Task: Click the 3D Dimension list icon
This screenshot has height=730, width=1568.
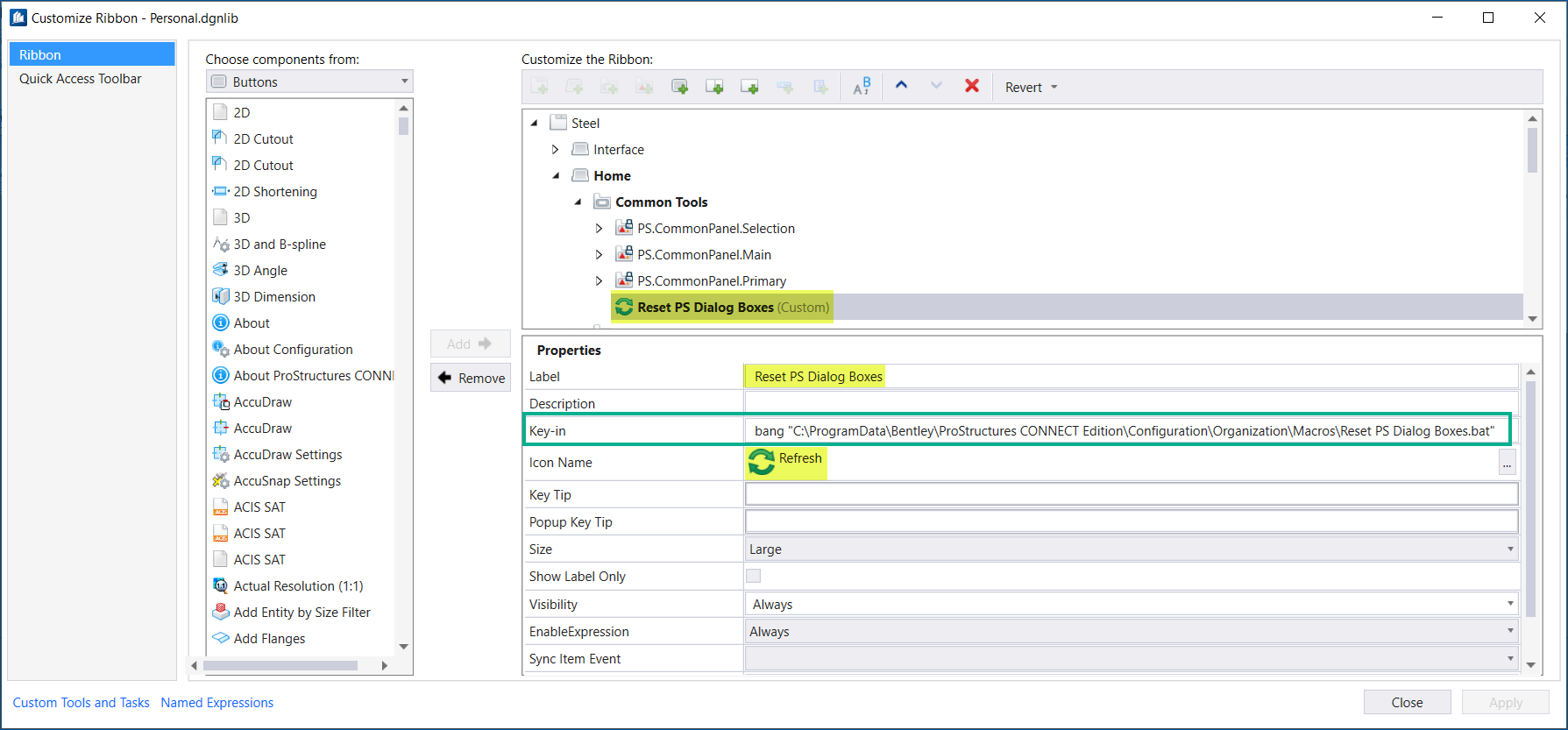Action: [x=221, y=296]
